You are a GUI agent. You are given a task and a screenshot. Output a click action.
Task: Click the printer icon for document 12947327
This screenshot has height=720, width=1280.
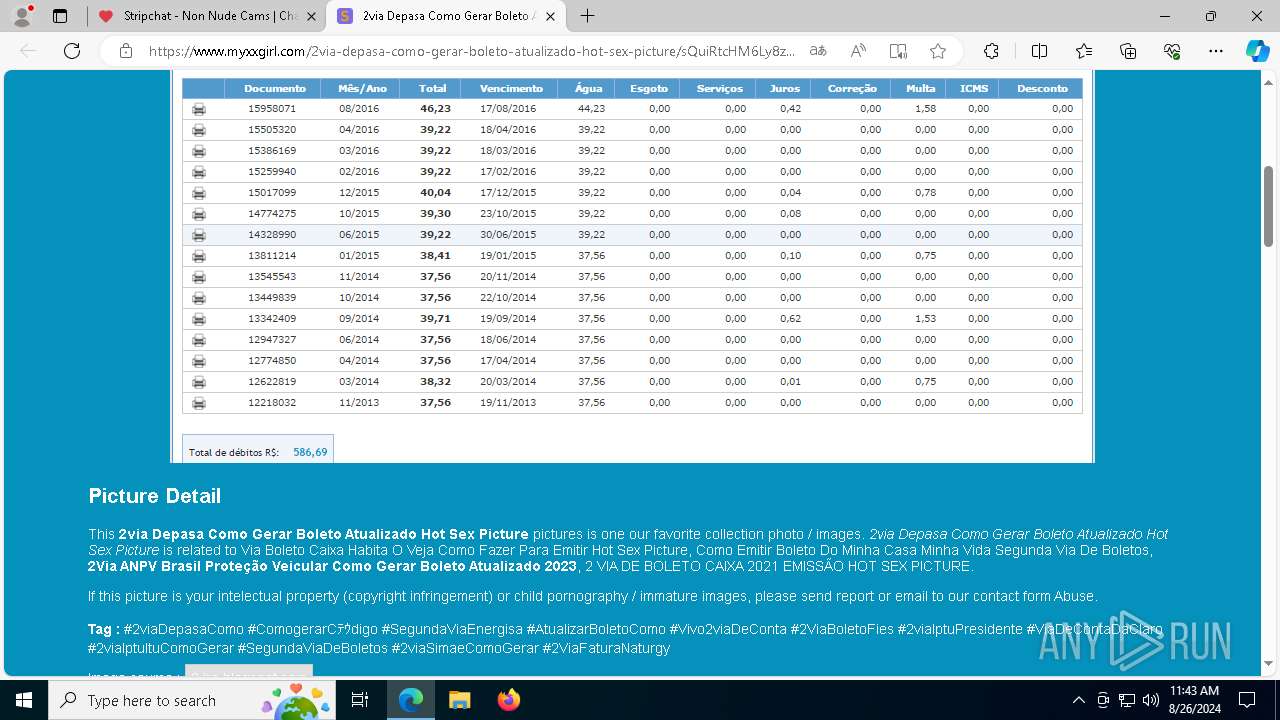click(x=199, y=340)
